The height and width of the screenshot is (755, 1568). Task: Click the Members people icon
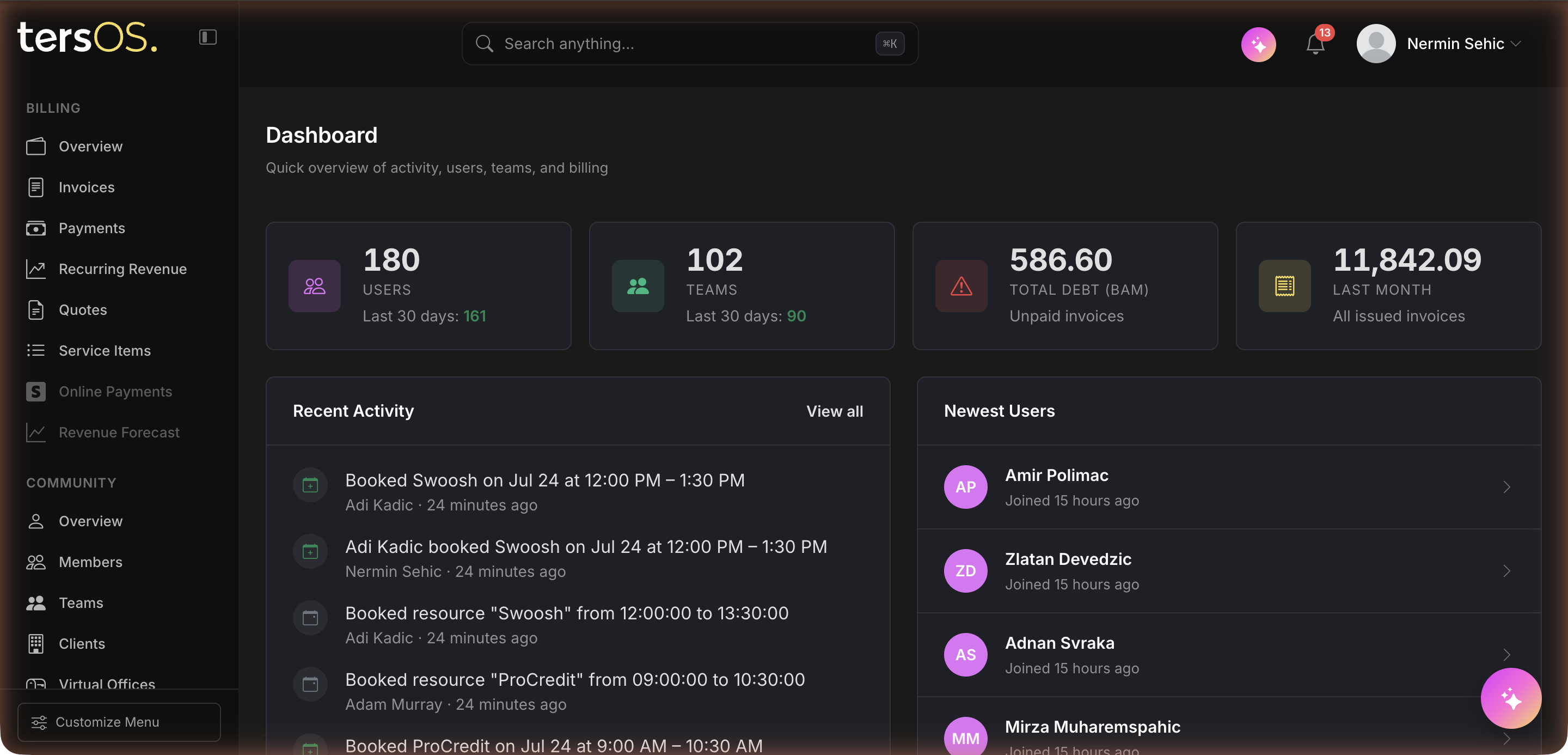click(x=36, y=562)
